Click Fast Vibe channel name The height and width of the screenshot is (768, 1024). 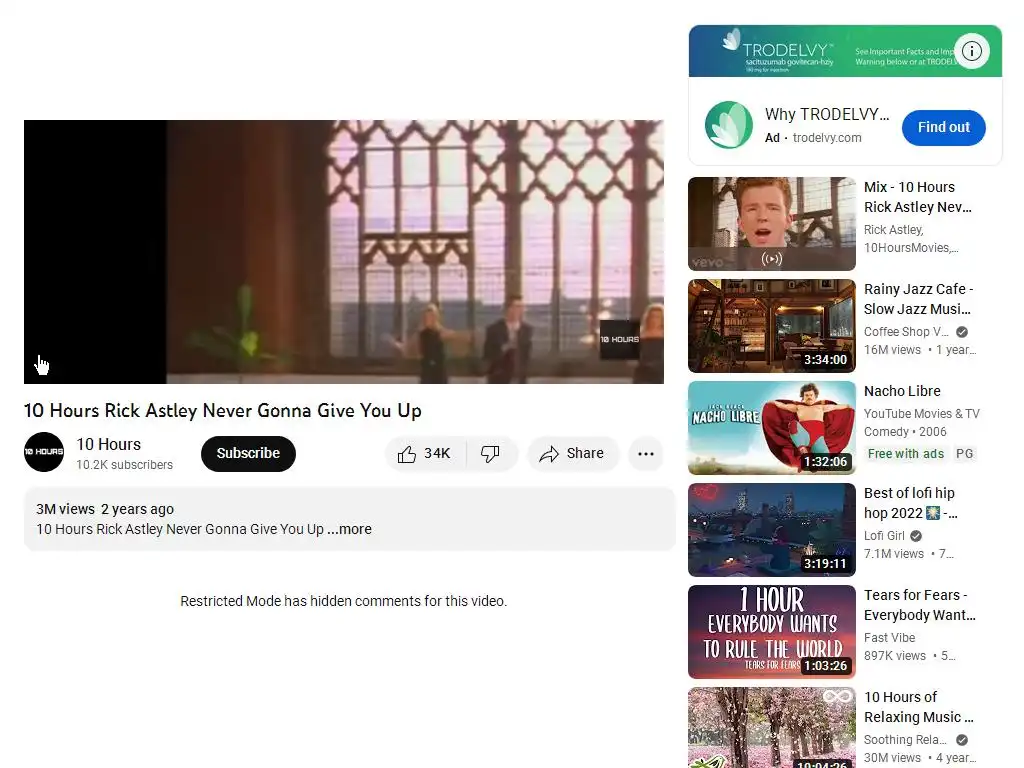(889, 638)
